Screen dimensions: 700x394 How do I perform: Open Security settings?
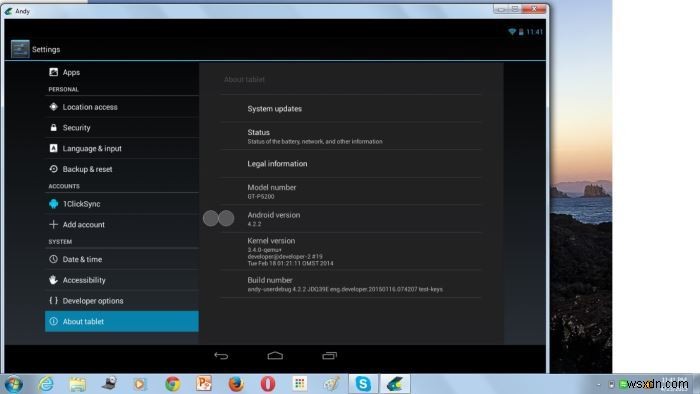(121, 128)
